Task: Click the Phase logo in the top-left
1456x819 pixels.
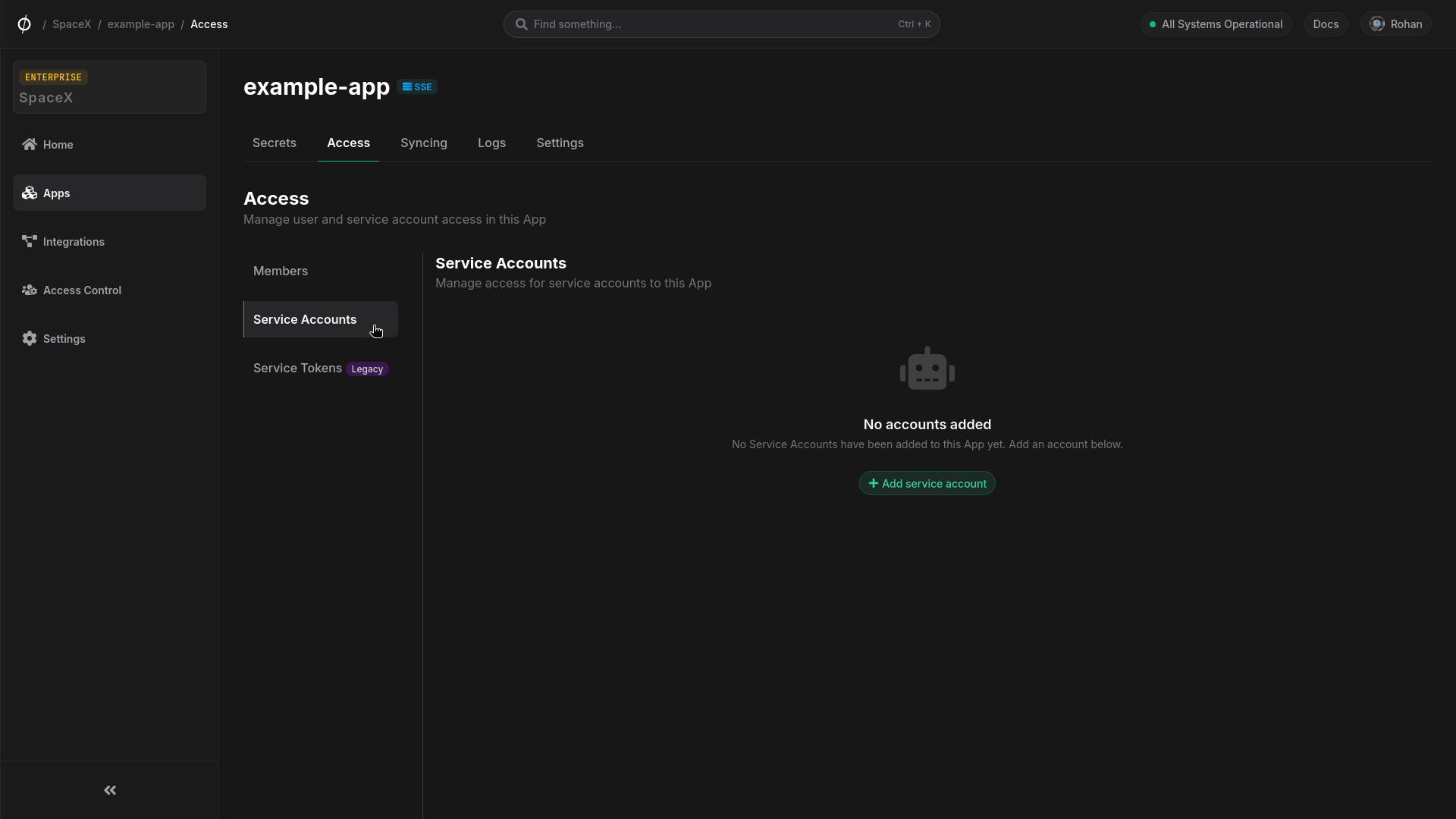Action: (24, 24)
